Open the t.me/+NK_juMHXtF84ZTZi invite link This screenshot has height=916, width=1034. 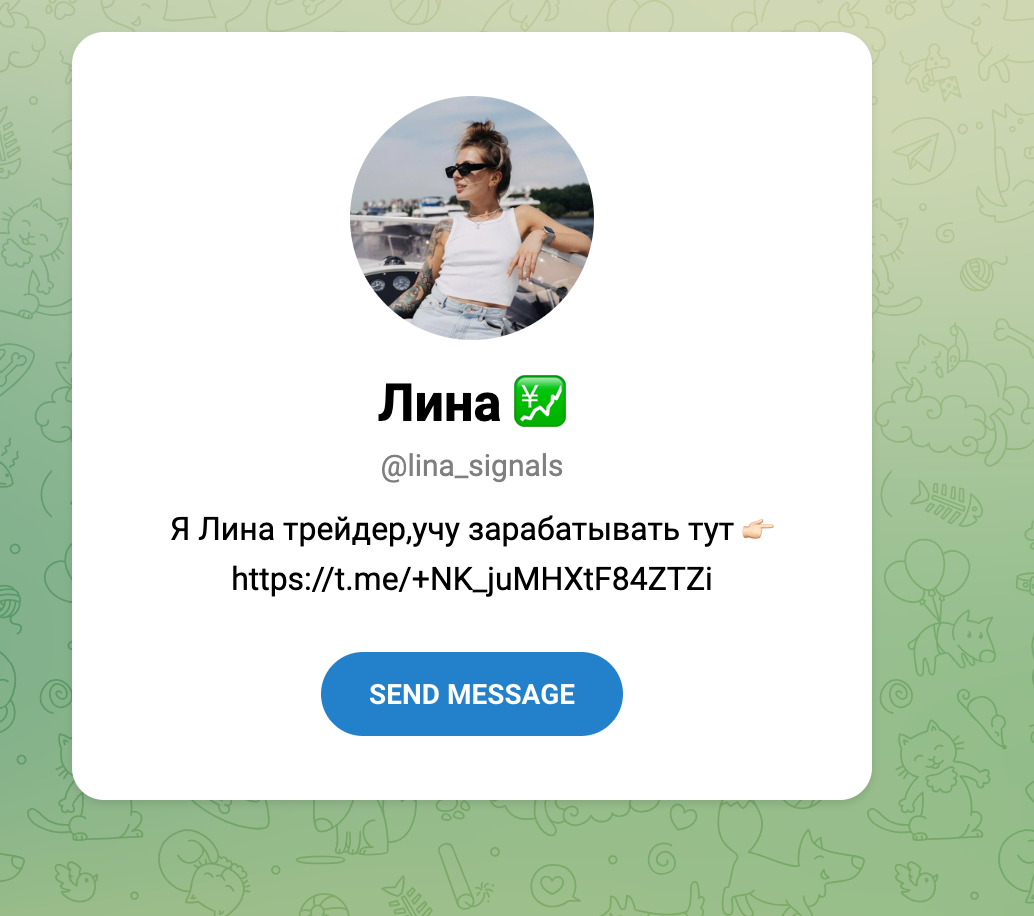click(x=471, y=579)
